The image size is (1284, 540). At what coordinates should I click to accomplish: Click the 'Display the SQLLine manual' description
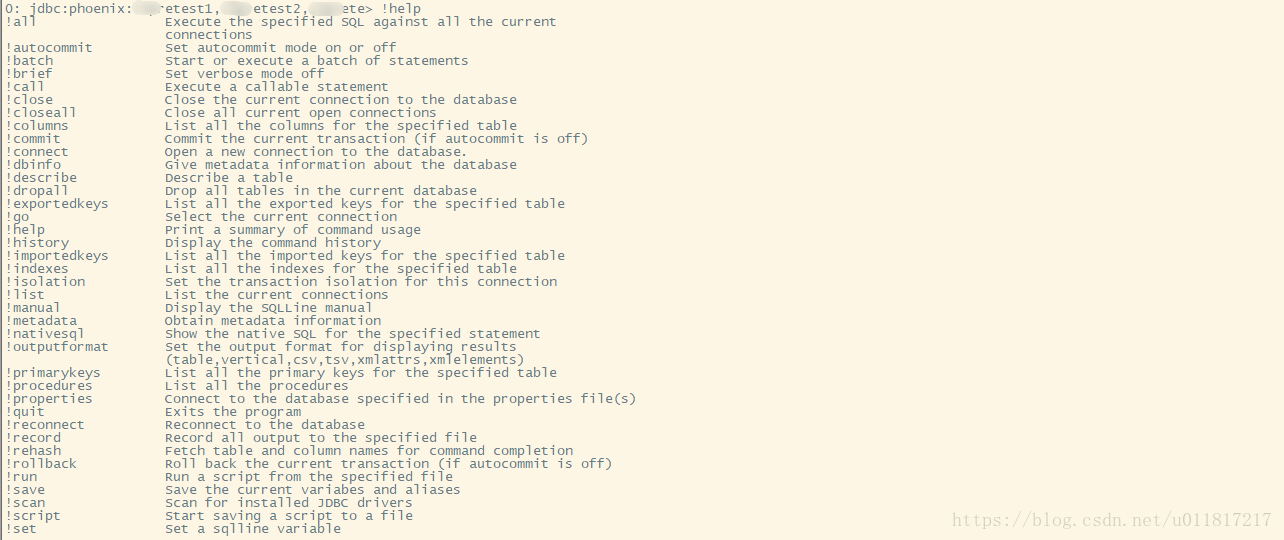[269, 307]
